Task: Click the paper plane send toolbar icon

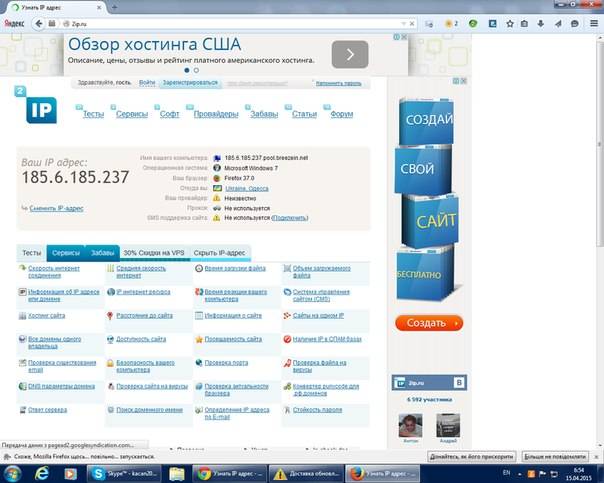Action: click(558, 23)
